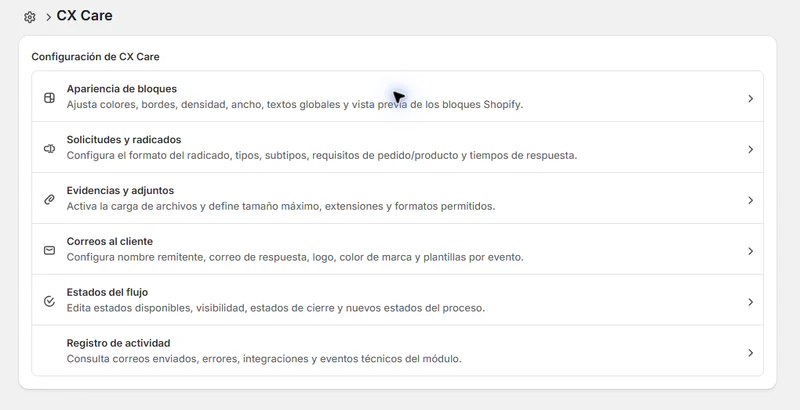Click description 'Configura el formato del radicado'
Screen dimensions: 800x410
tap(322, 156)
